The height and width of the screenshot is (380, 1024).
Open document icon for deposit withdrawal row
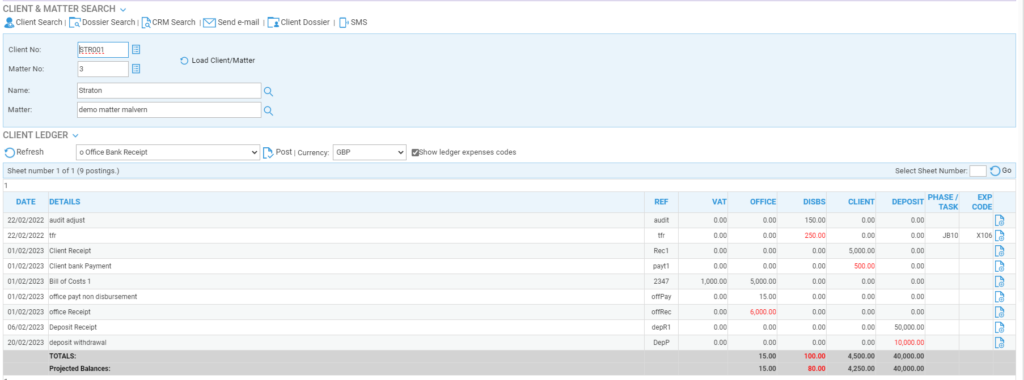(x=999, y=343)
